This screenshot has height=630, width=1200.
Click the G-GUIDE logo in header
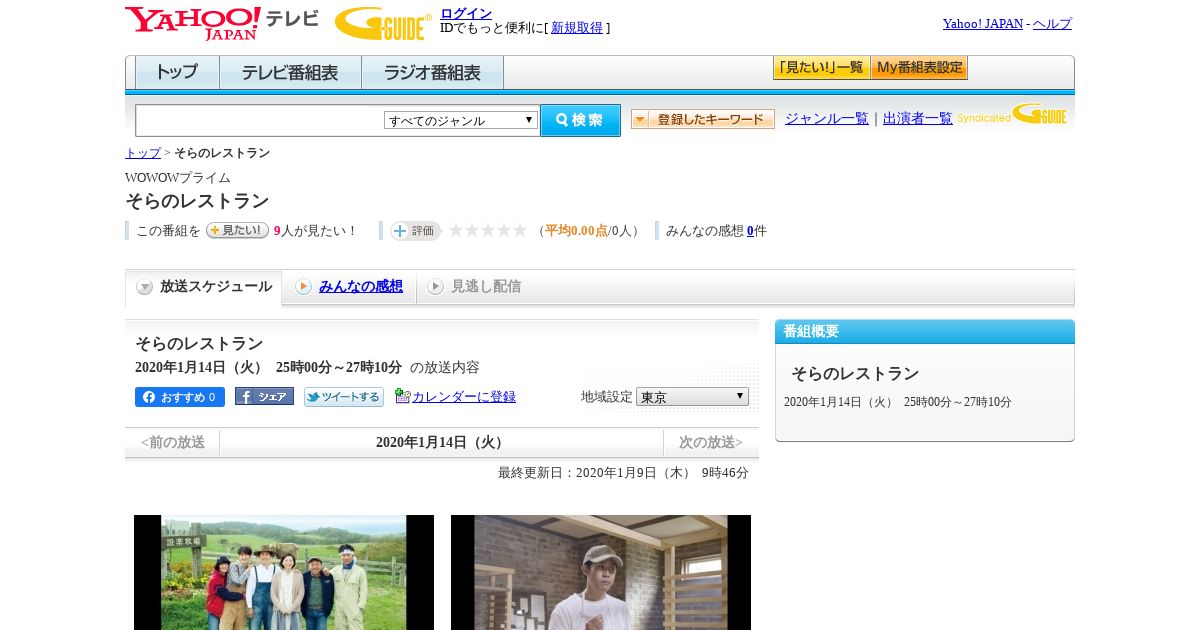pyautogui.click(x=383, y=23)
